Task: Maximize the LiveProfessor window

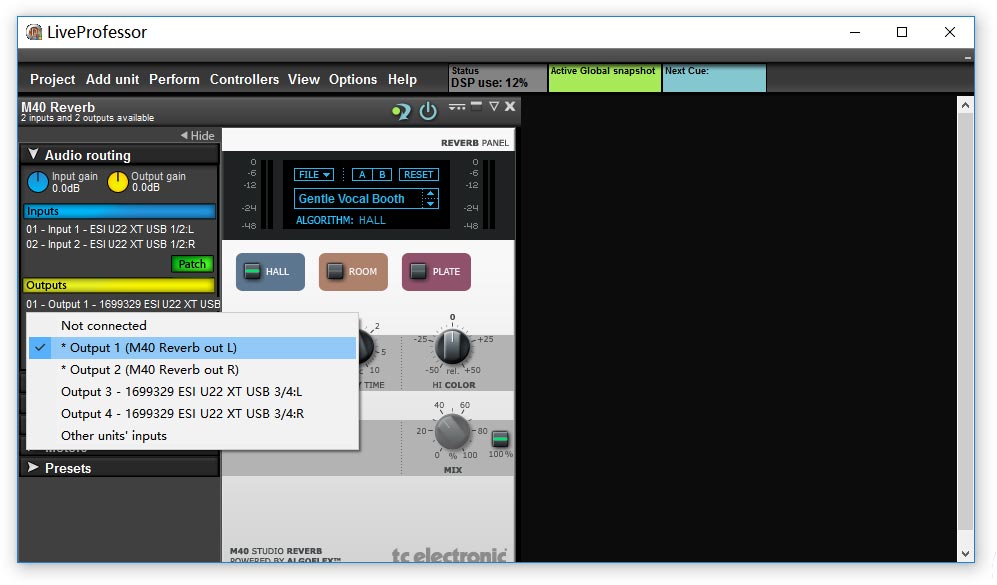Action: coord(902,32)
